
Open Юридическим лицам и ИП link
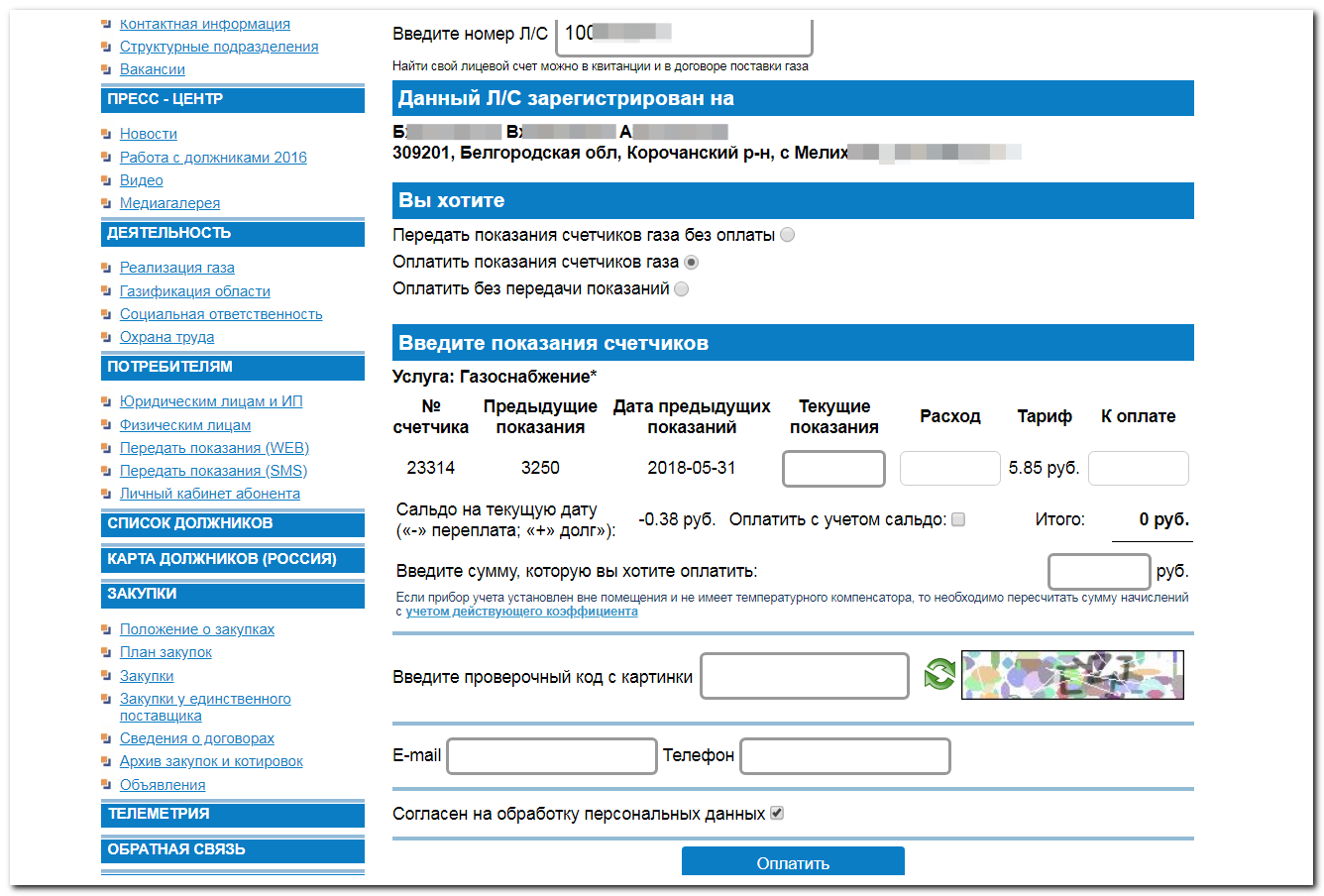tap(211, 401)
